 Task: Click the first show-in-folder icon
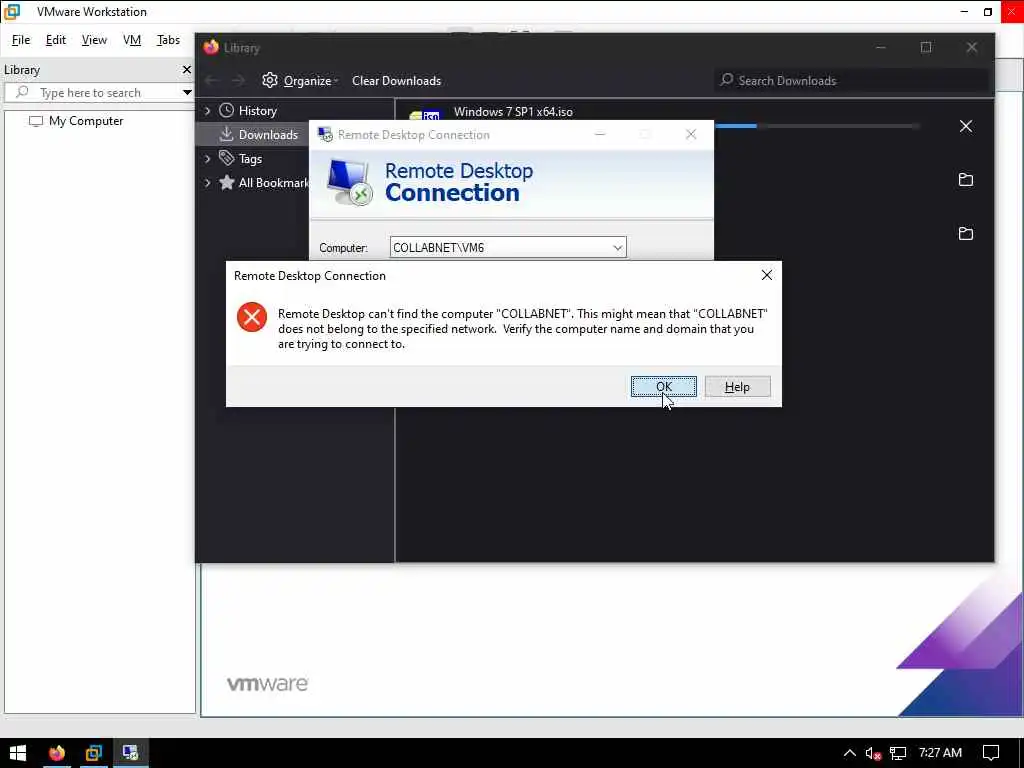pyautogui.click(x=966, y=180)
